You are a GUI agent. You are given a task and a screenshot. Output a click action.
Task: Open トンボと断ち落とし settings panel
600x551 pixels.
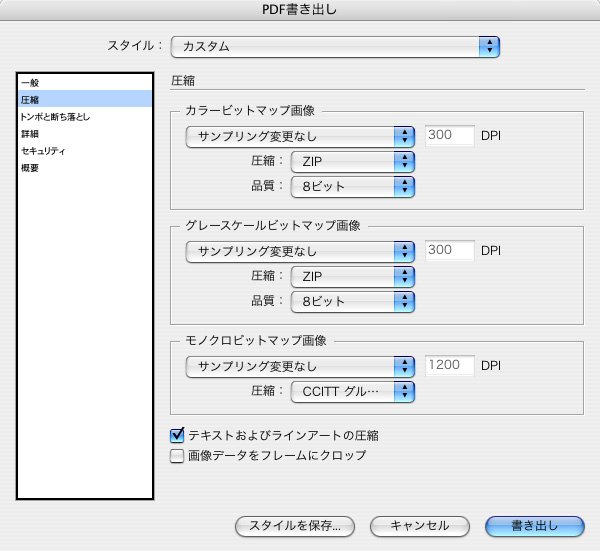(85, 116)
